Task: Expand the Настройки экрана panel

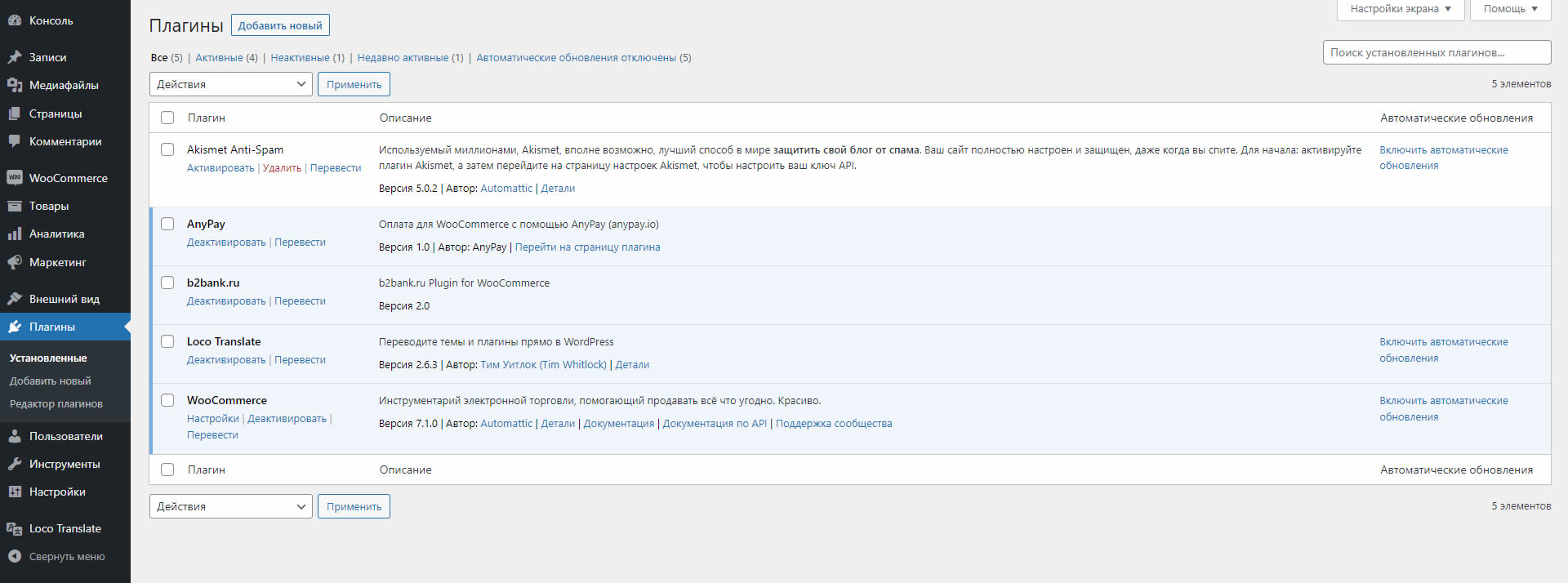Action: coord(1400,9)
